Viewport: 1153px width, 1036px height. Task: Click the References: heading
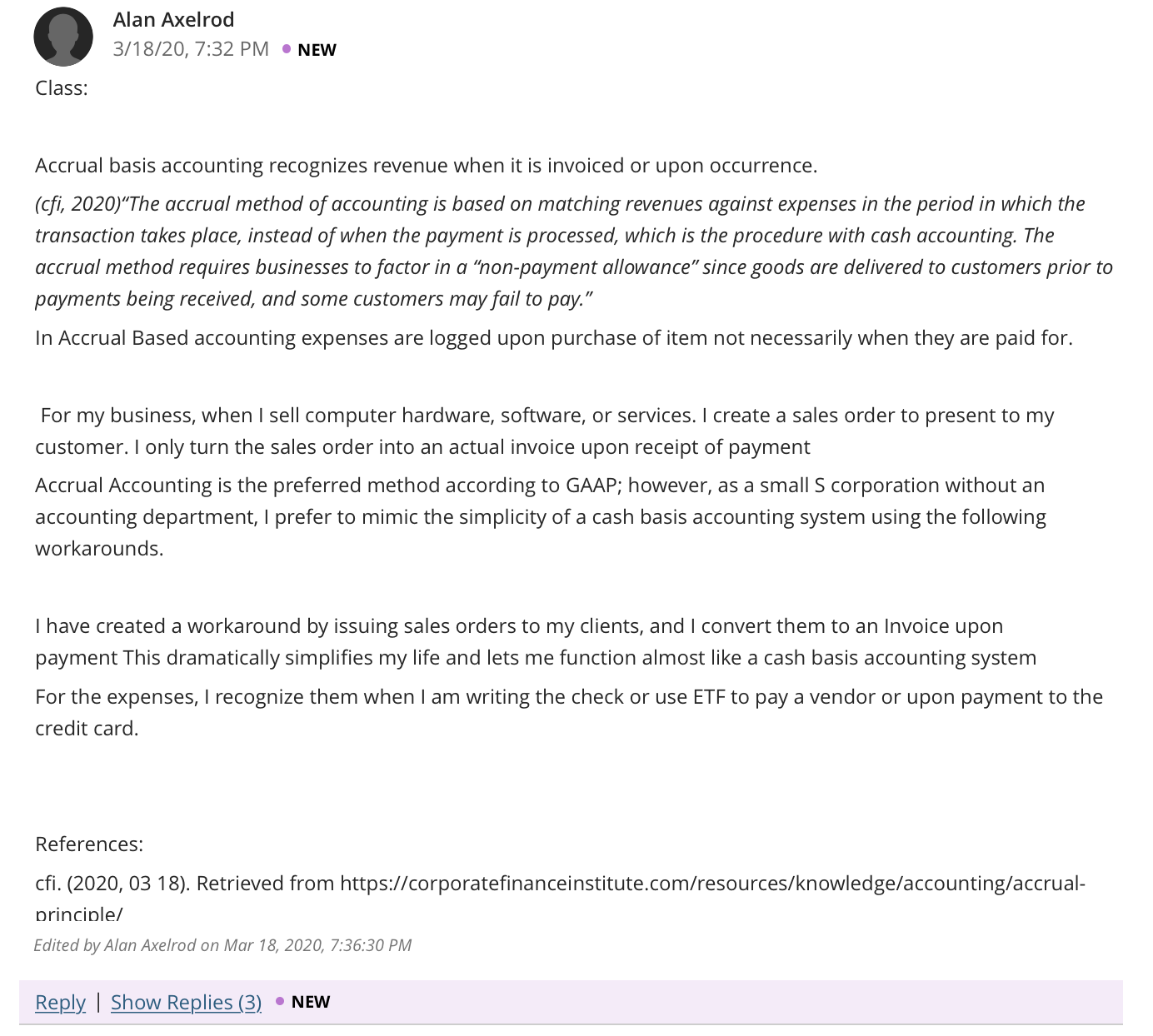click(x=89, y=844)
